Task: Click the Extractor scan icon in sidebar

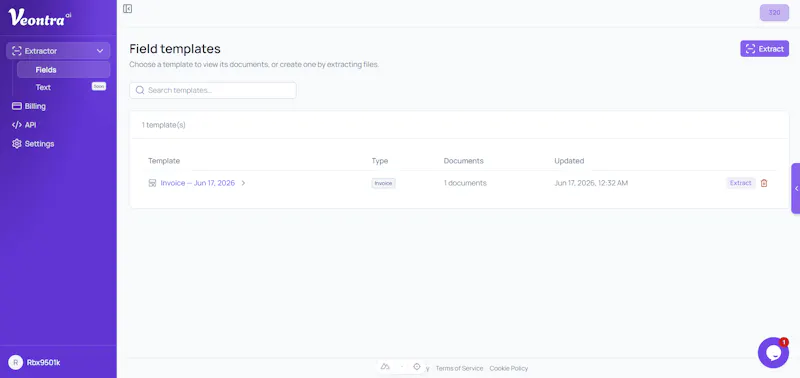Action: click(17, 51)
